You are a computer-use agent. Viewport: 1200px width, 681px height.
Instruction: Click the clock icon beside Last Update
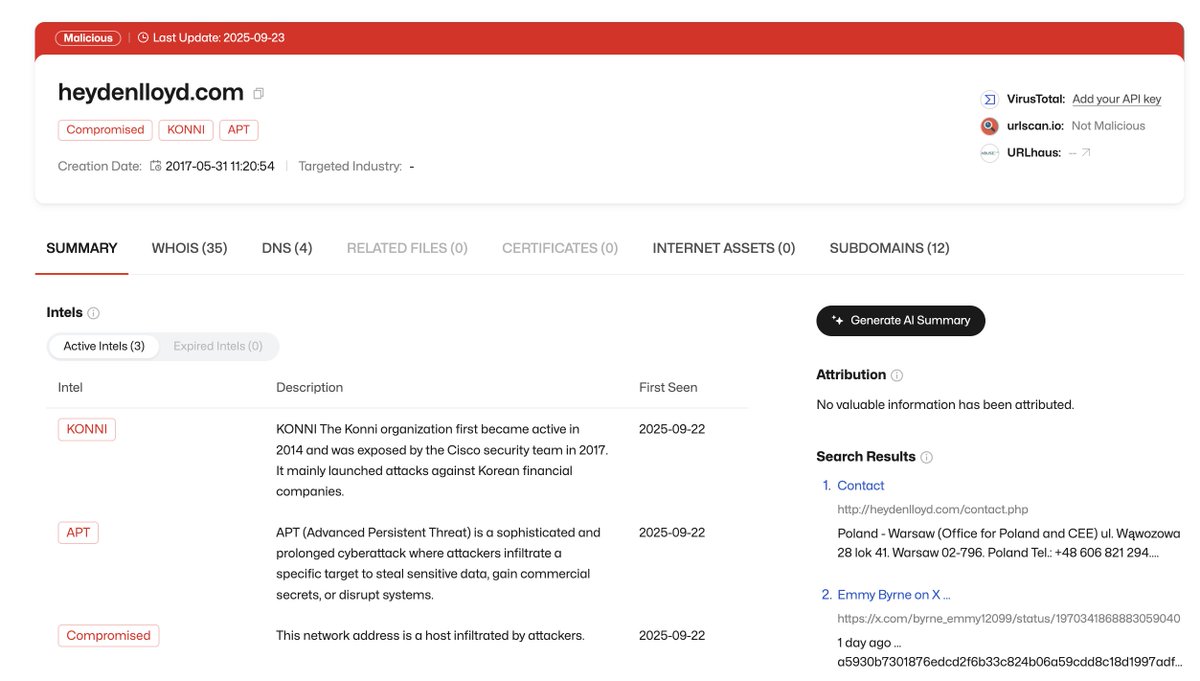143,38
